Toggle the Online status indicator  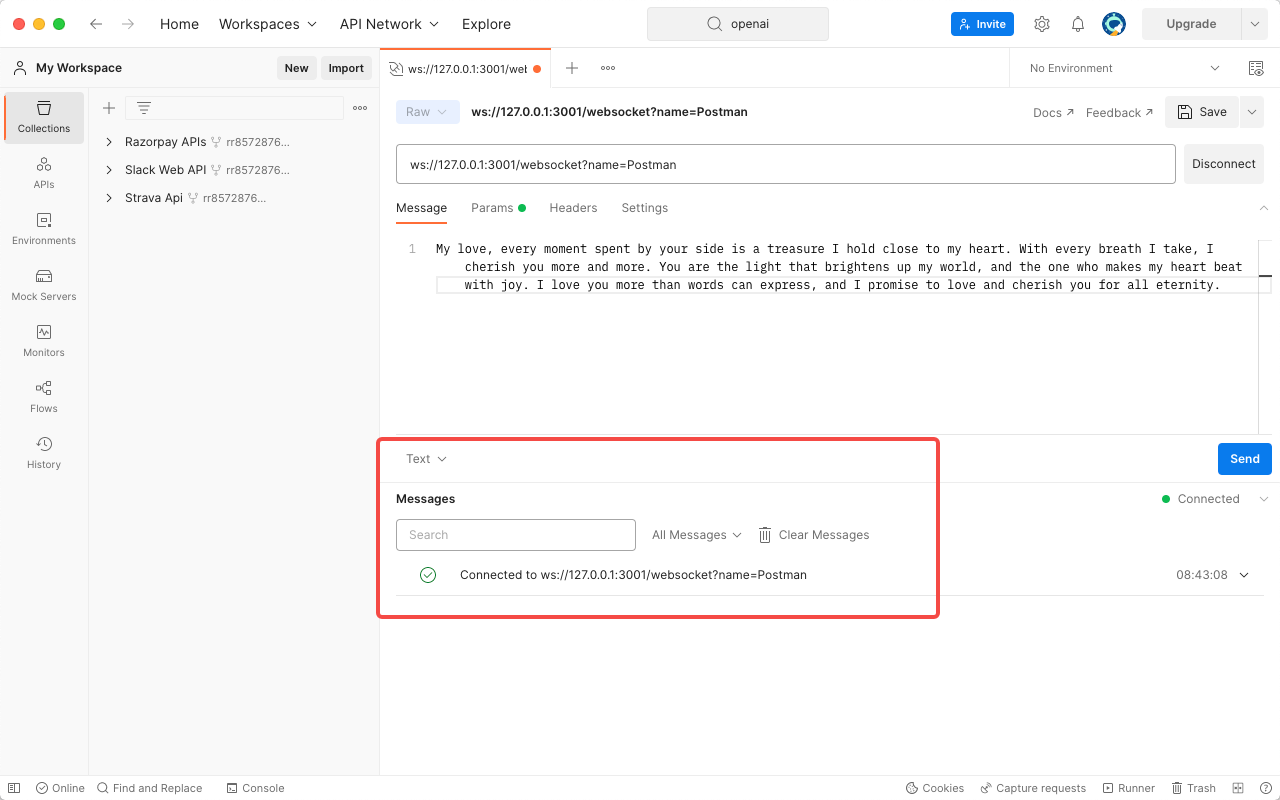59,788
